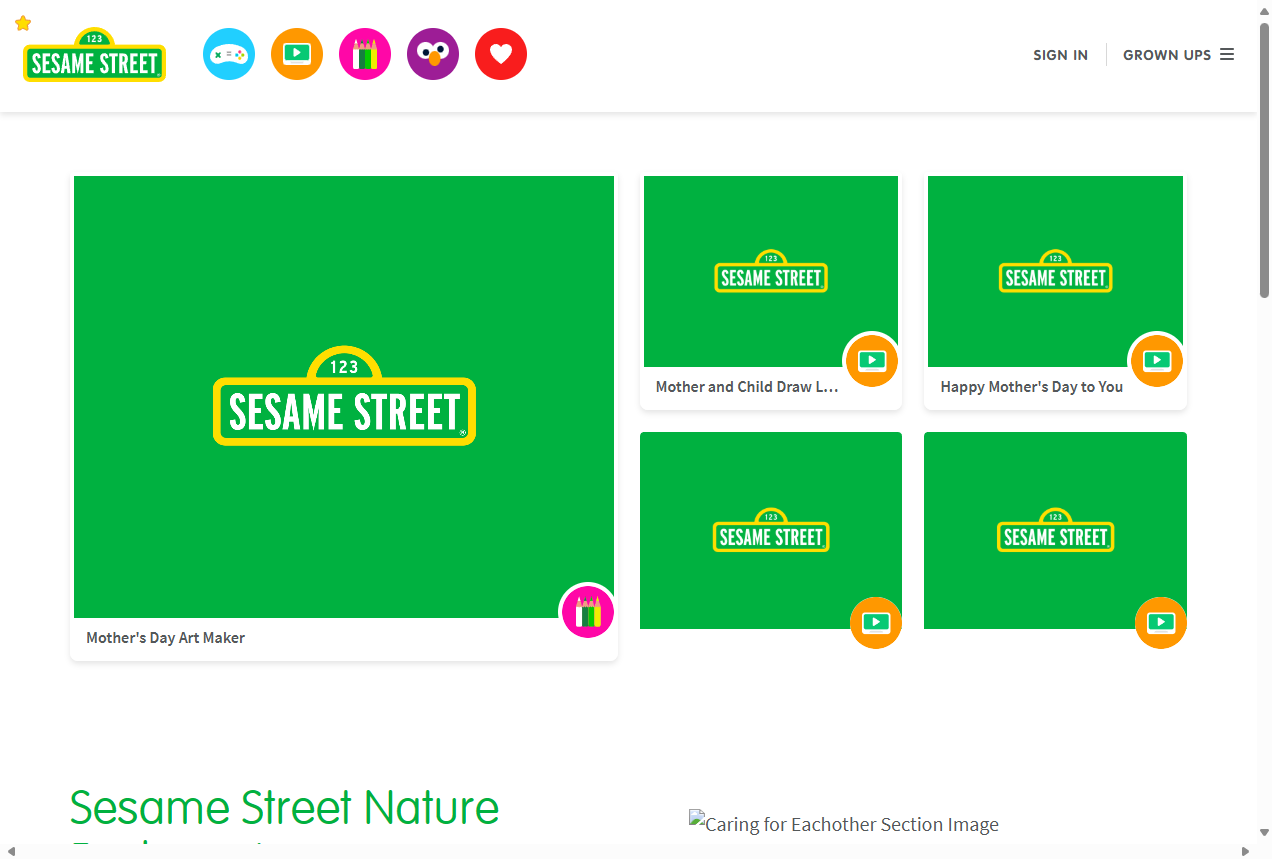
Task: Click the play badge on Happy Mother's Day to You
Action: (x=1156, y=360)
